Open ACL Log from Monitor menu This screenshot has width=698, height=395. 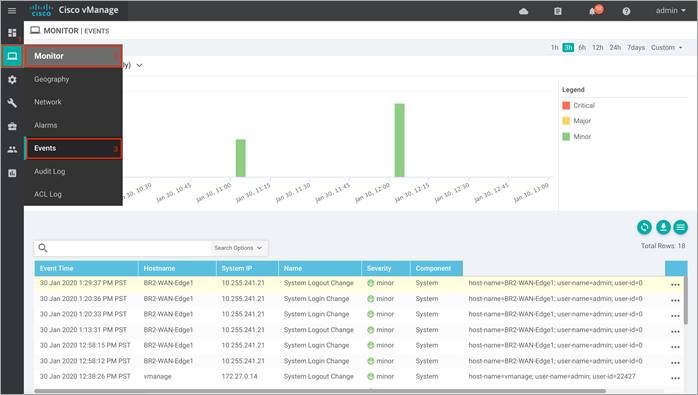click(x=73, y=194)
